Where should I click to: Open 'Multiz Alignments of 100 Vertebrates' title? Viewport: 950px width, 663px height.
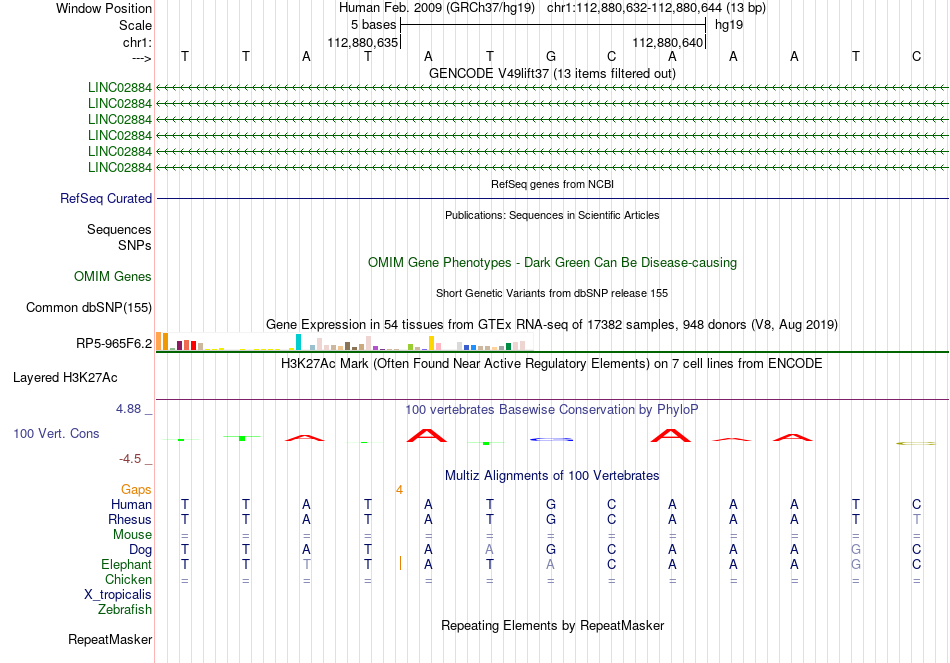pos(552,476)
